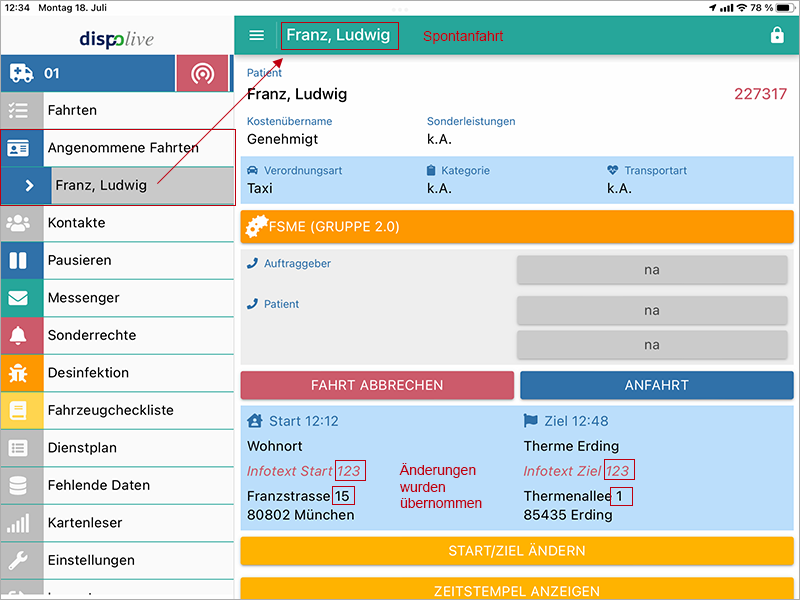This screenshot has height=600, width=800.
Task: Tap the Verordnungsart car icon
Action: coord(252,170)
